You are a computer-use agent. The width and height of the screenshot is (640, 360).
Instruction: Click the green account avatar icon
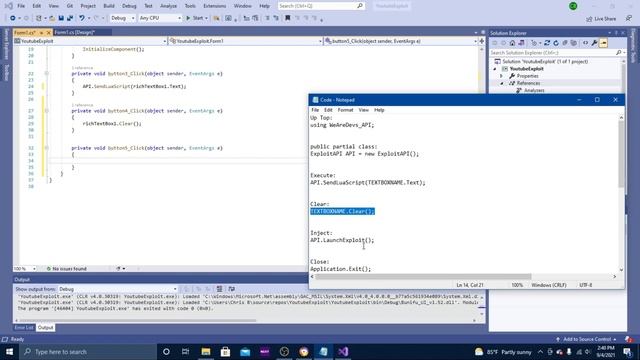pyautogui.click(x=573, y=6)
